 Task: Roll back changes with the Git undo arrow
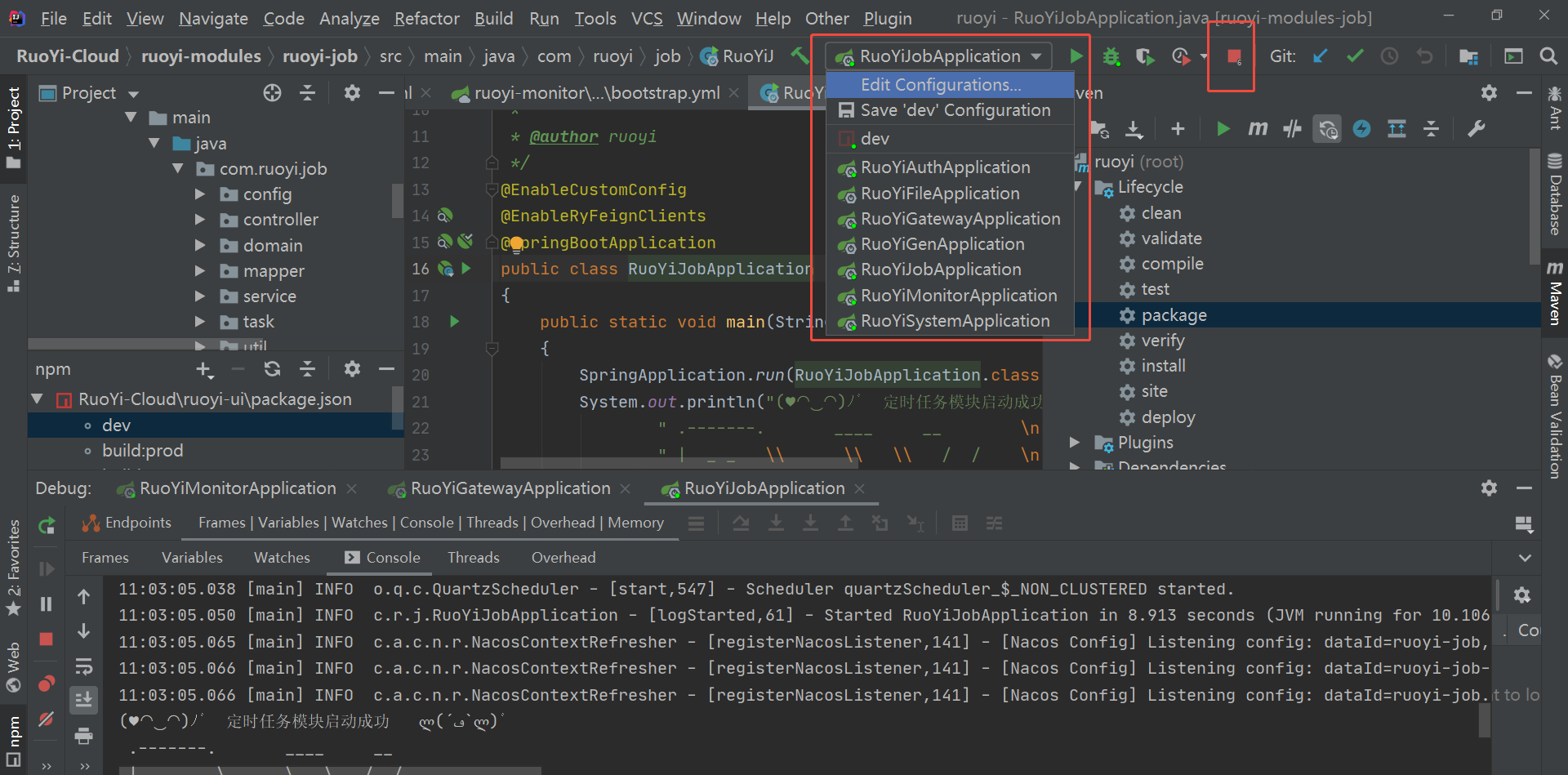1424,56
